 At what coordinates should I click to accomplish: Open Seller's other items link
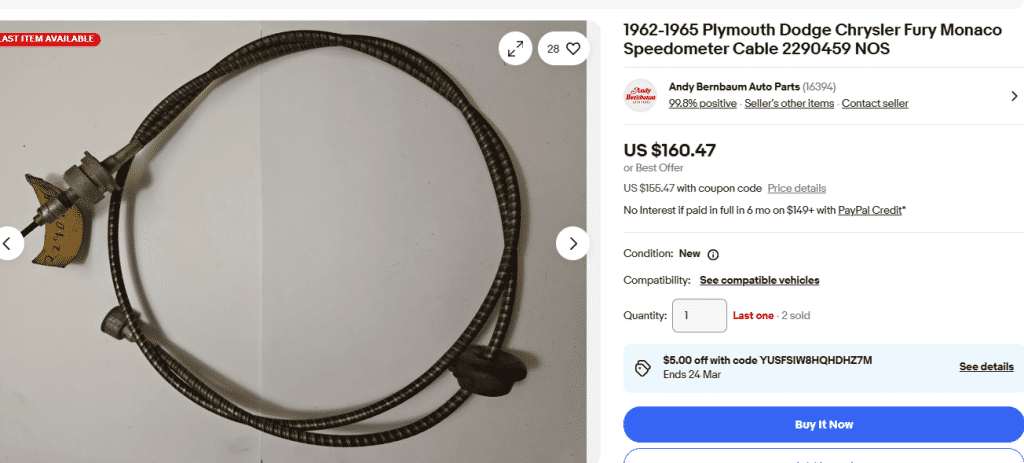[788, 104]
